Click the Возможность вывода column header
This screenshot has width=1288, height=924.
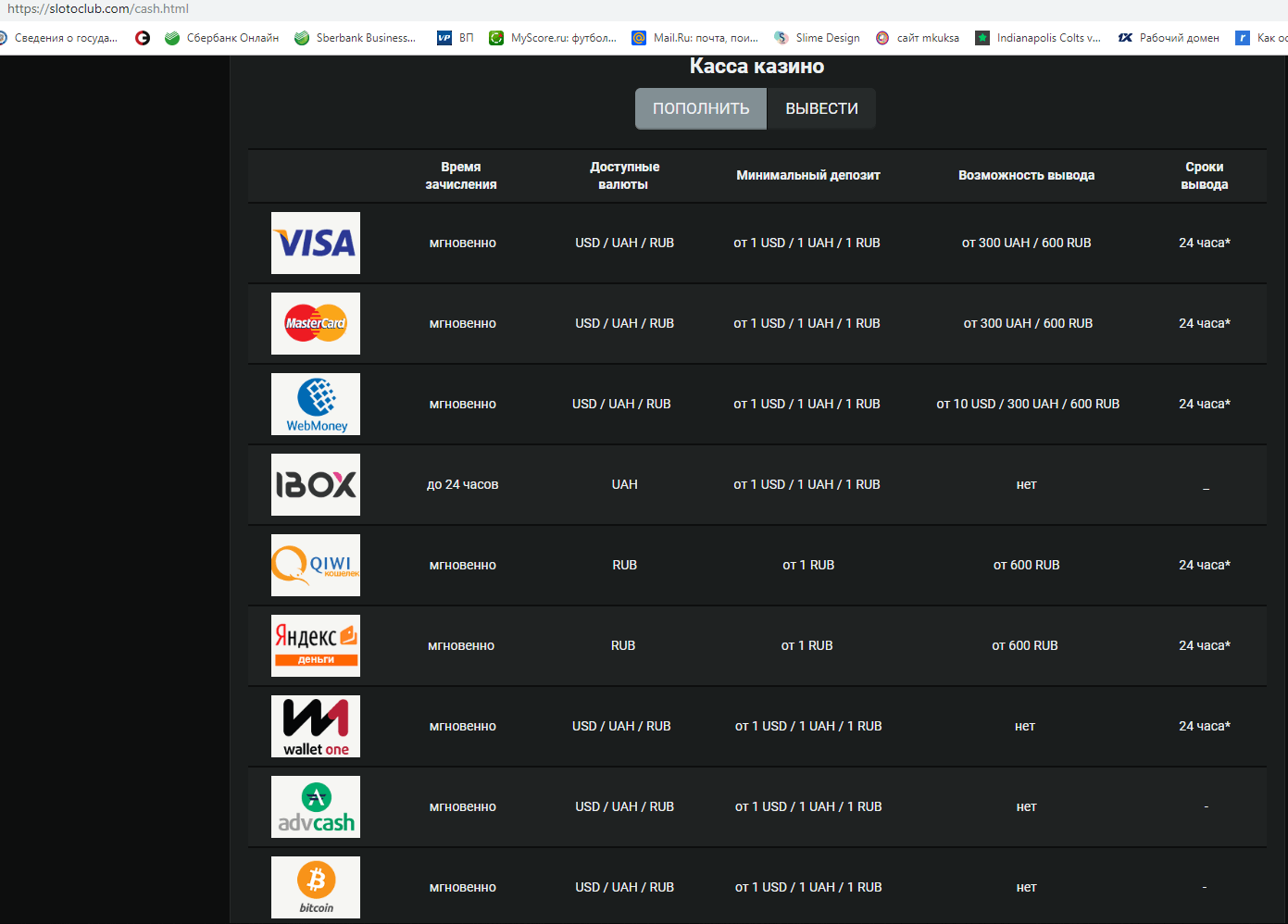pyautogui.click(x=1026, y=175)
